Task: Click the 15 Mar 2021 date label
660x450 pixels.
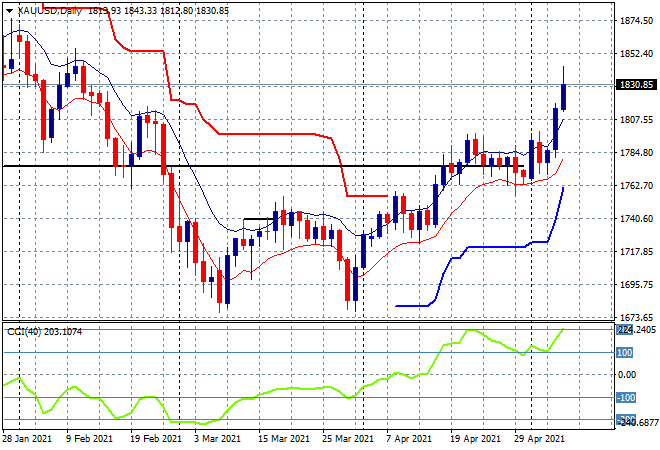Action: (x=284, y=439)
